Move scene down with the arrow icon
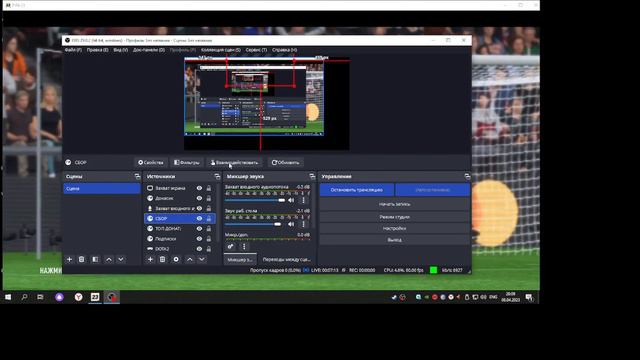 tap(121, 259)
